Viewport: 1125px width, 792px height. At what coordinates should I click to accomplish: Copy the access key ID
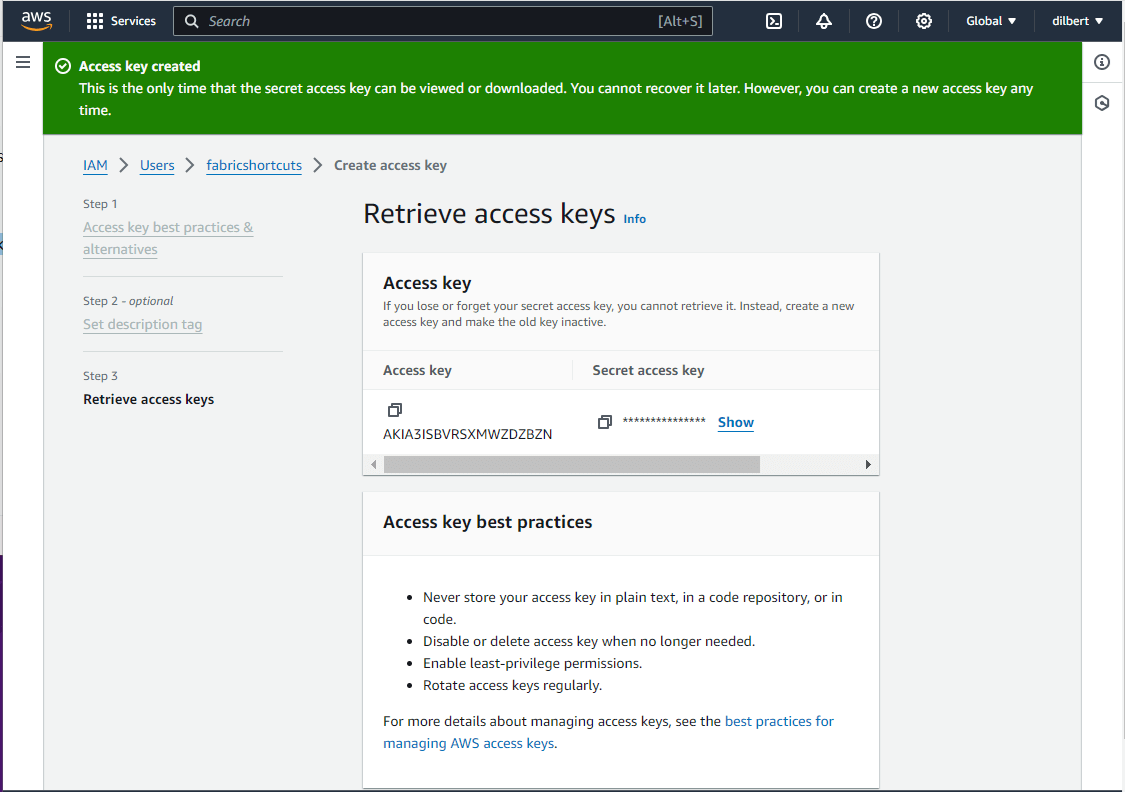pos(395,410)
